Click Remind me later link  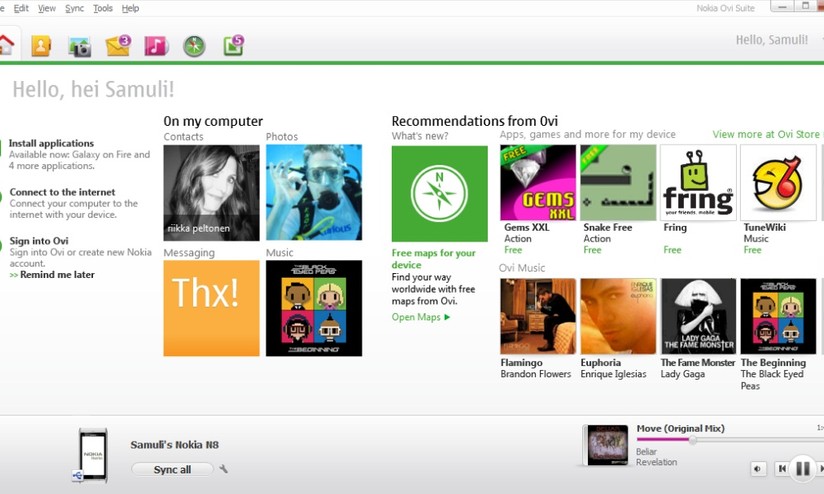point(57,274)
